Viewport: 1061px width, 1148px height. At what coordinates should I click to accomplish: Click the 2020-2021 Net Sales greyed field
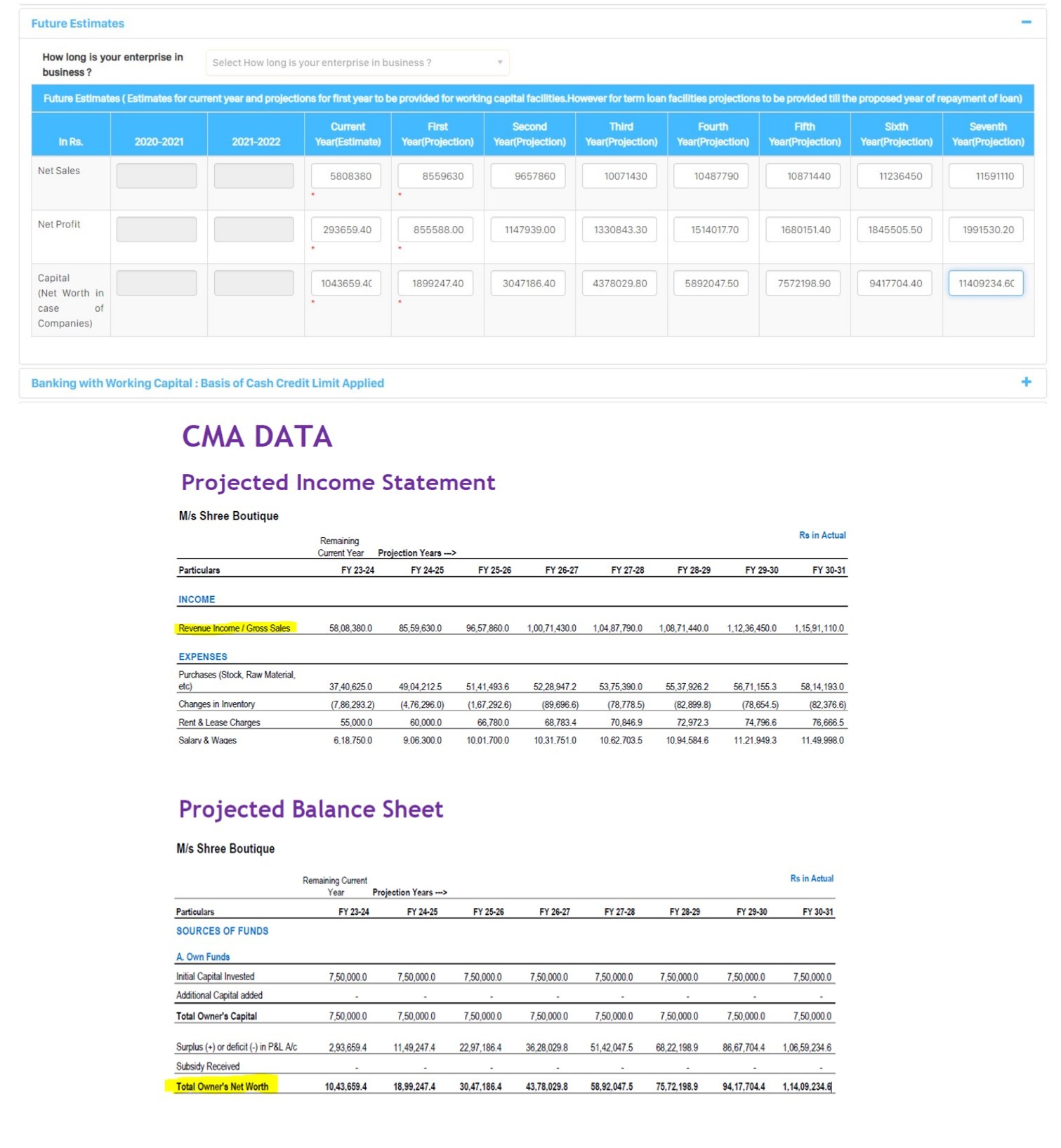(157, 176)
